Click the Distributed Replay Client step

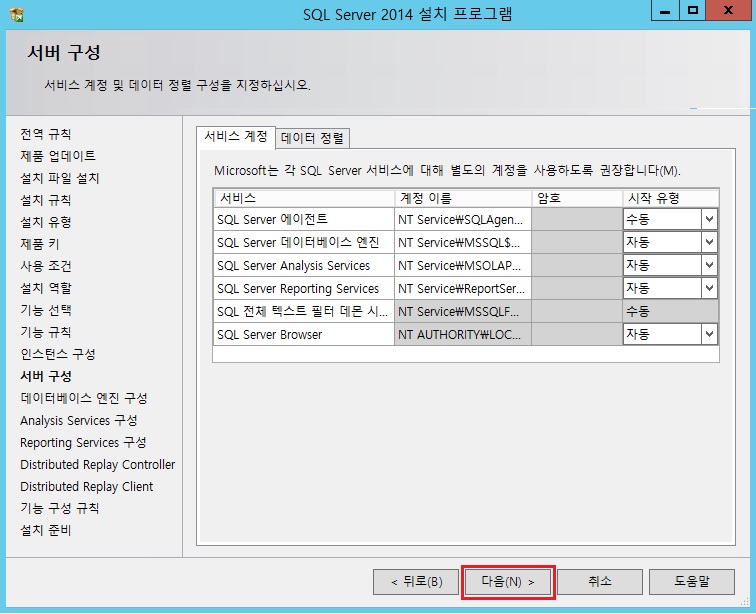point(87,486)
